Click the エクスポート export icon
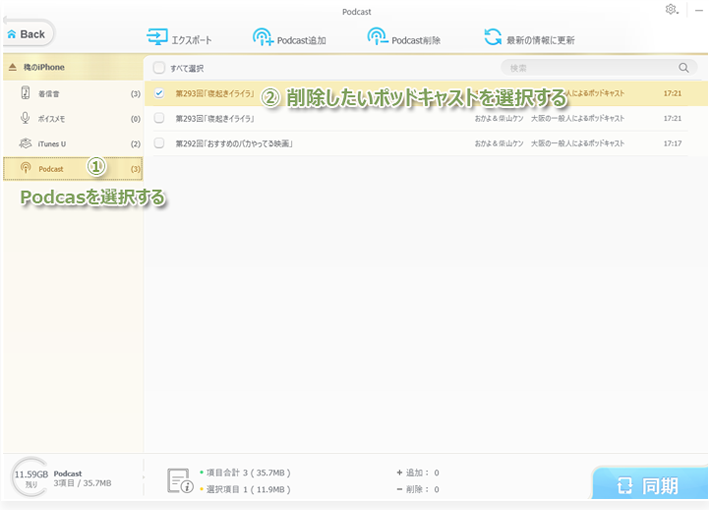Viewport: 709px width, 510px height. (x=157, y=37)
